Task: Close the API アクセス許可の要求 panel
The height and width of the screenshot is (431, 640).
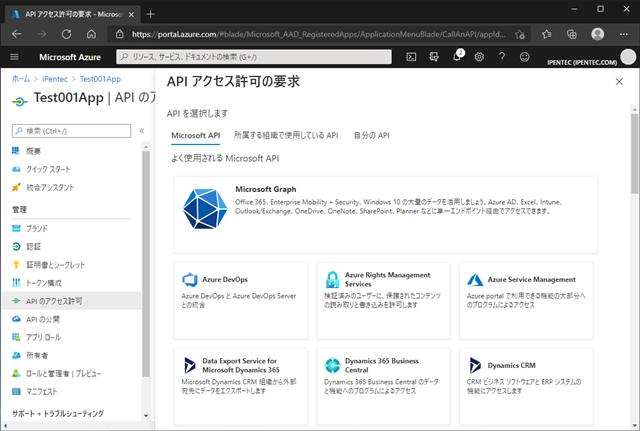Action: 619,82
